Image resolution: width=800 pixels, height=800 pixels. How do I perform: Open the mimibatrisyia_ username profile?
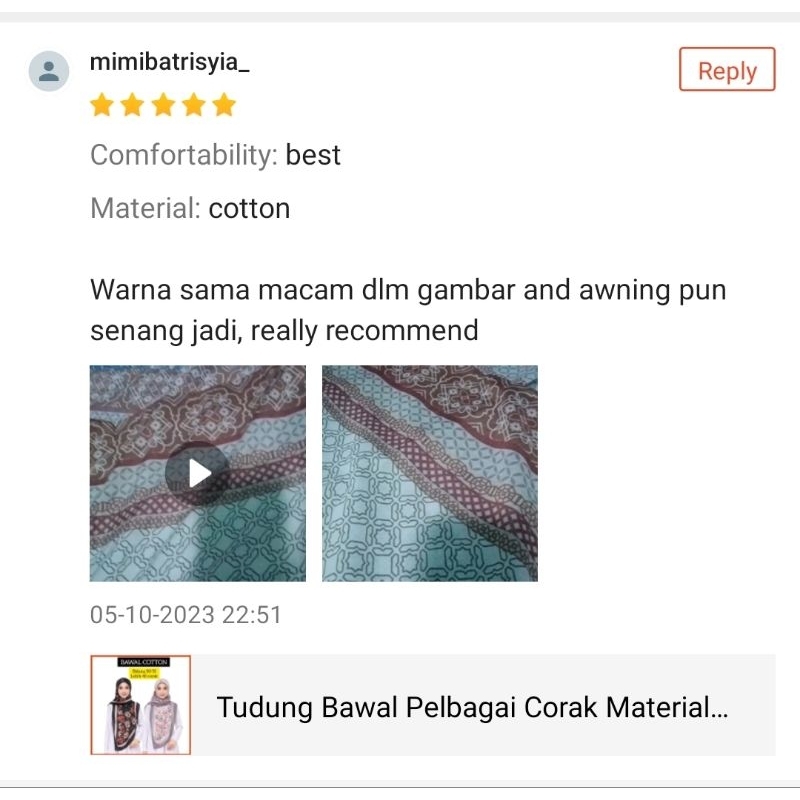pos(169,63)
